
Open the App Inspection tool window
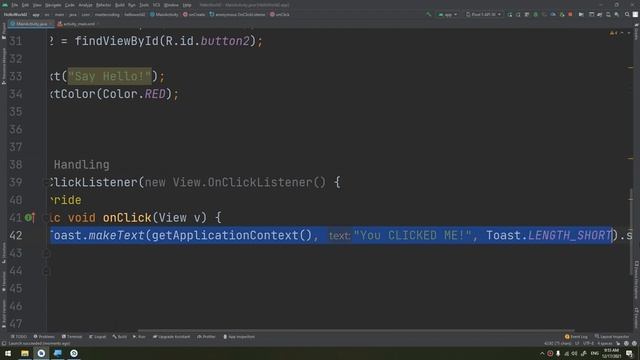coord(239,337)
